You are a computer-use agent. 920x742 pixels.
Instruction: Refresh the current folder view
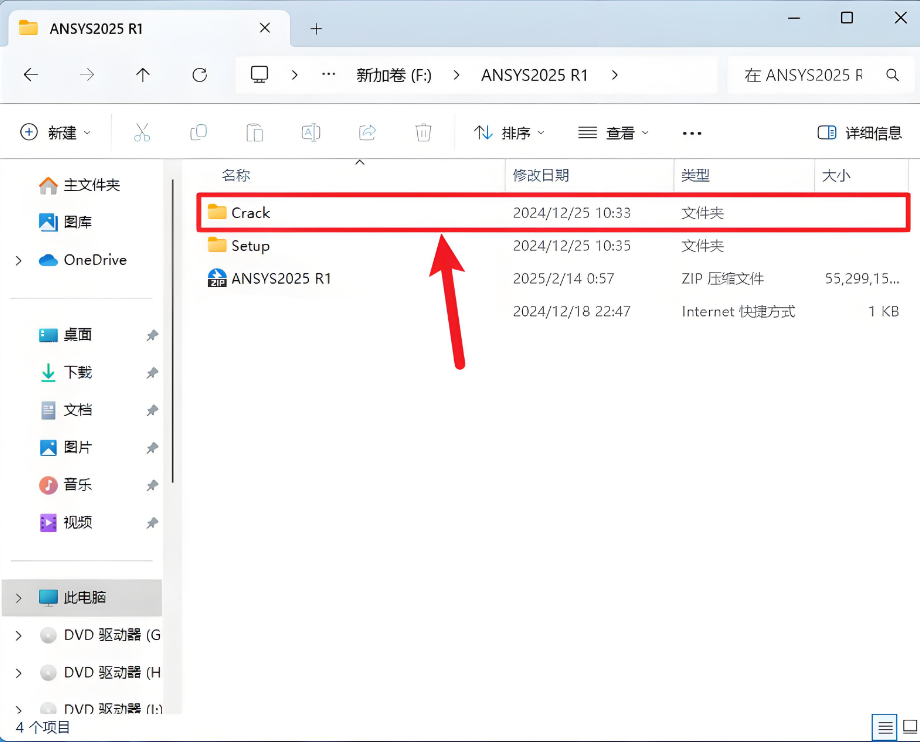coord(199,74)
